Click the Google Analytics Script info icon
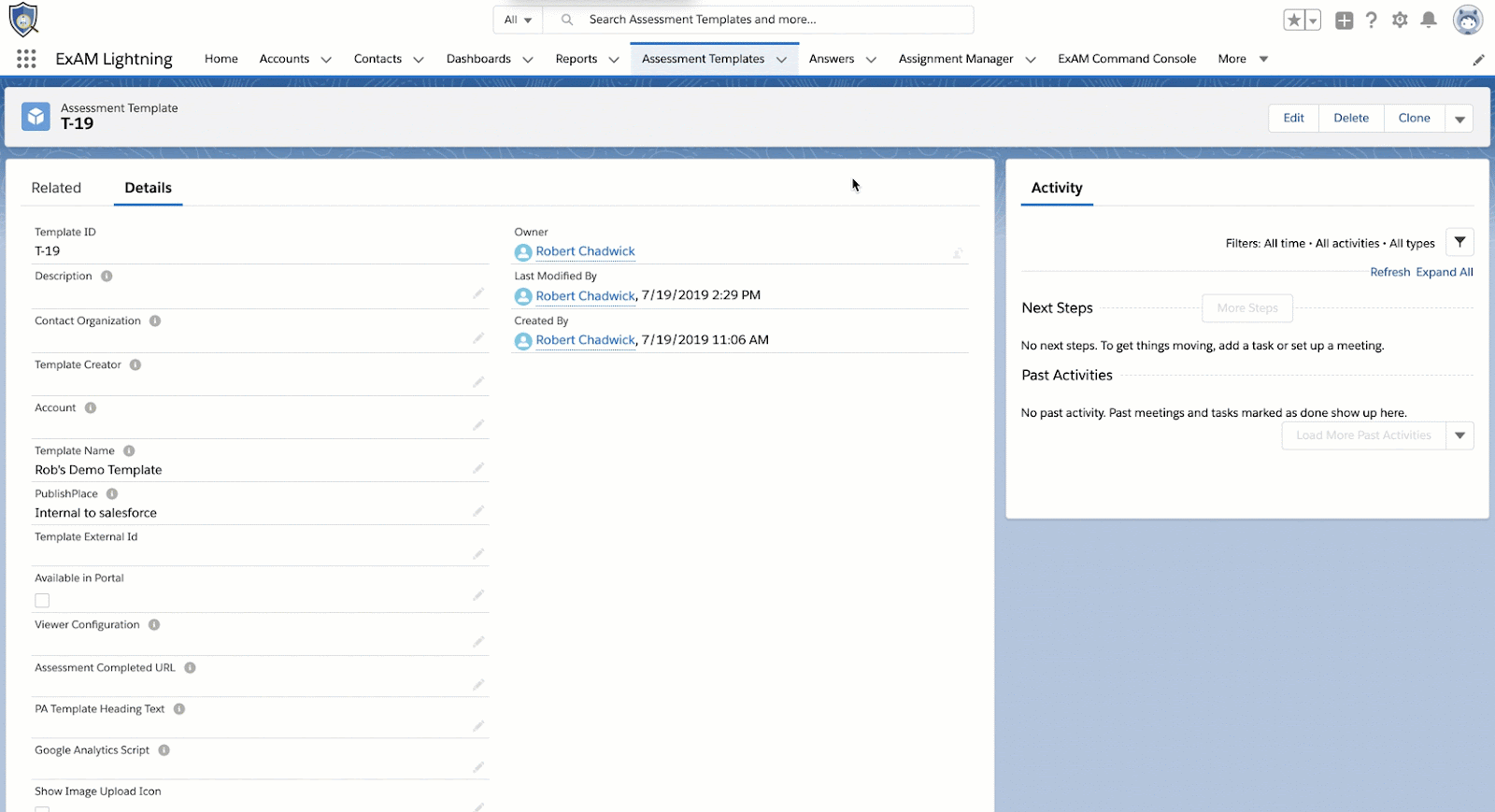Image resolution: width=1495 pixels, height=812 pixels. tap(164, 750)
